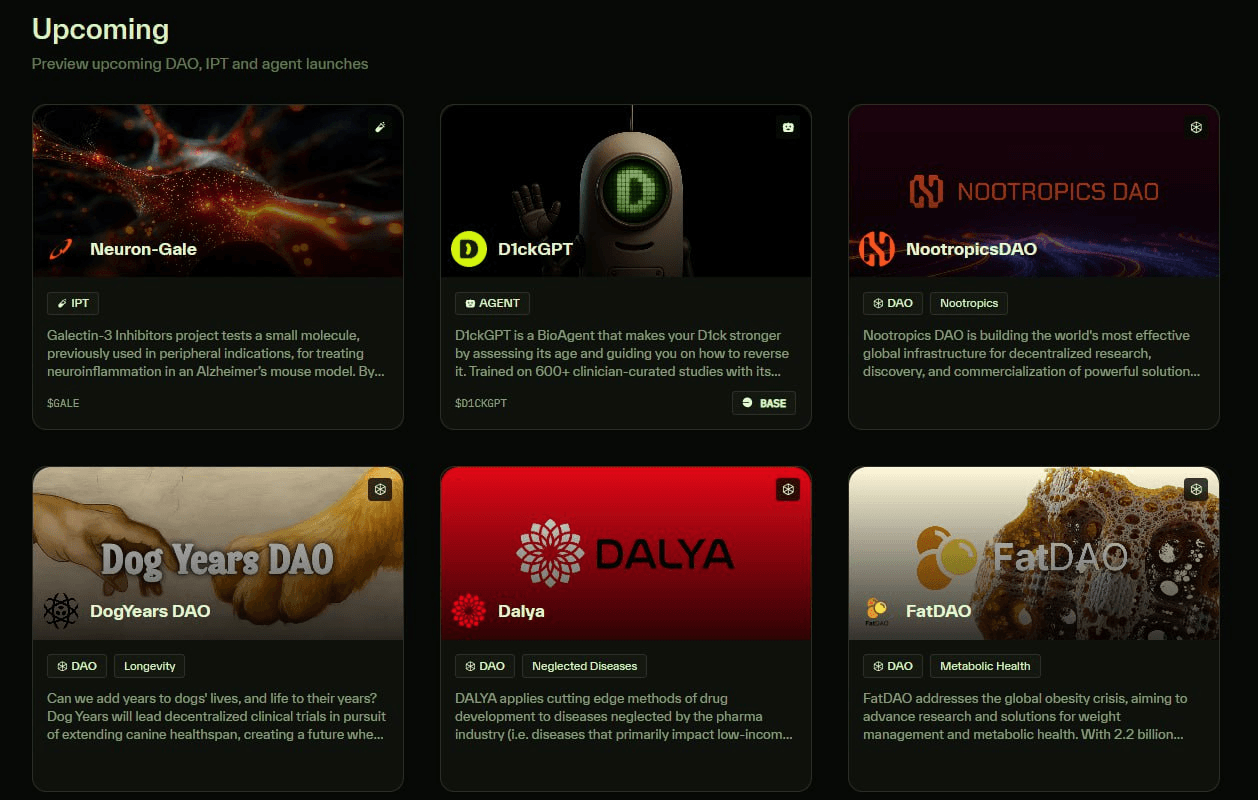Image resolution: width=1258 pixels, height=800 pixels.
Task: Select the Metabolic Health tag
Action: tap(985, 665)
